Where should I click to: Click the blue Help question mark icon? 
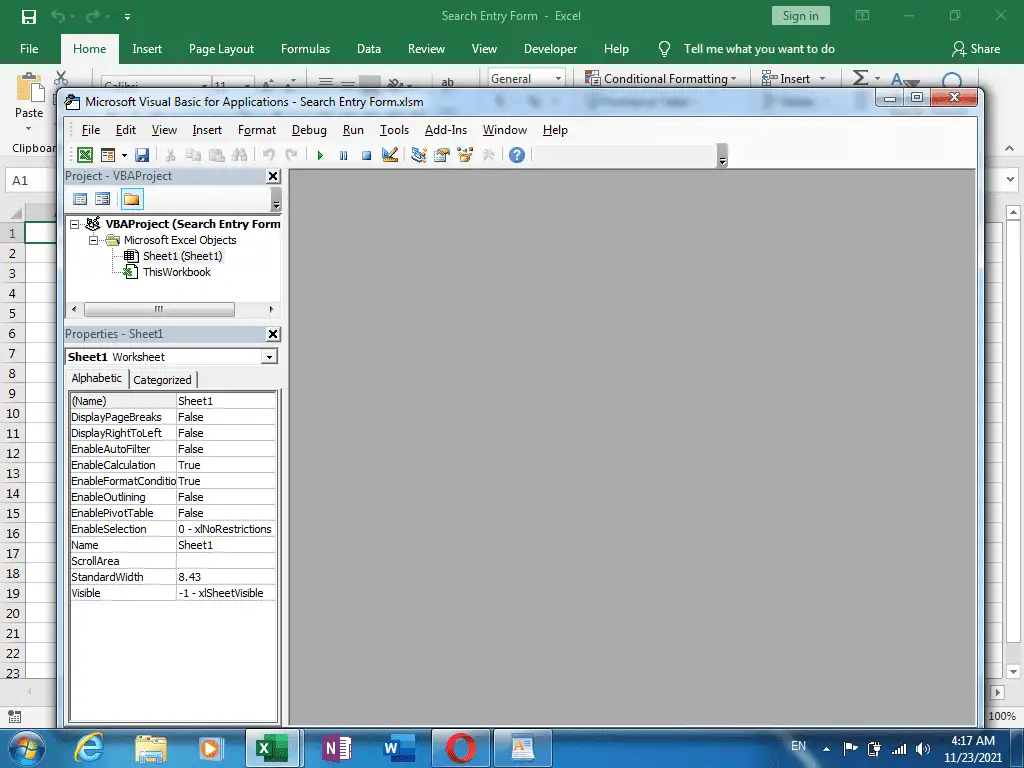[x=517, y=155]
